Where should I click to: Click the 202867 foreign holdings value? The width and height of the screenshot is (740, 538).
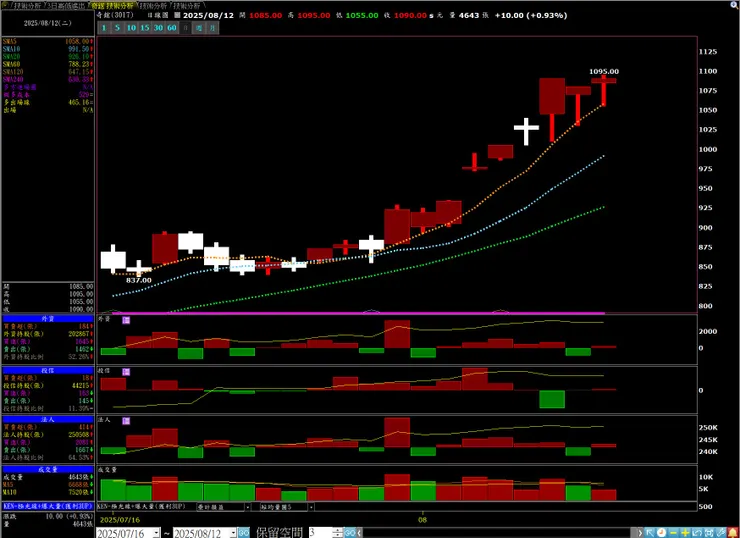tap(79, 334)
